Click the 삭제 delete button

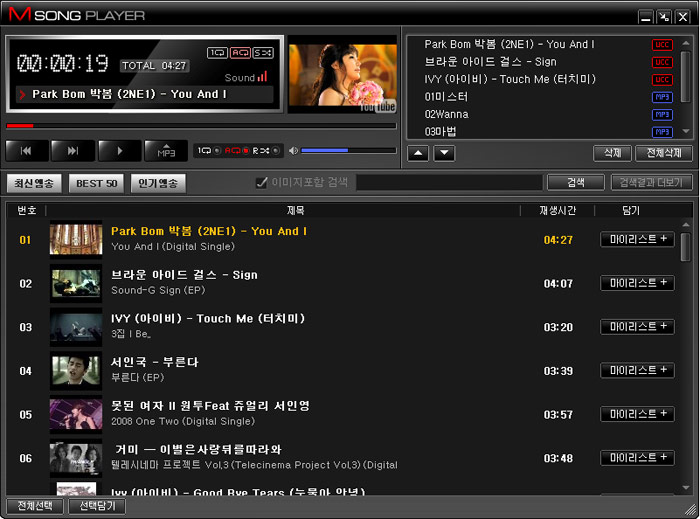tap(612, 153)
